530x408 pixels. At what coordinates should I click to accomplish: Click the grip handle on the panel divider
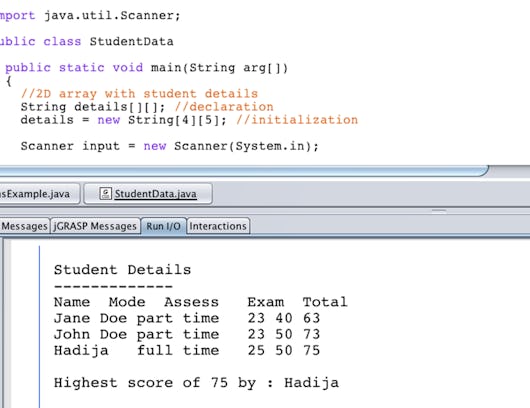click(x=439, y=211)
